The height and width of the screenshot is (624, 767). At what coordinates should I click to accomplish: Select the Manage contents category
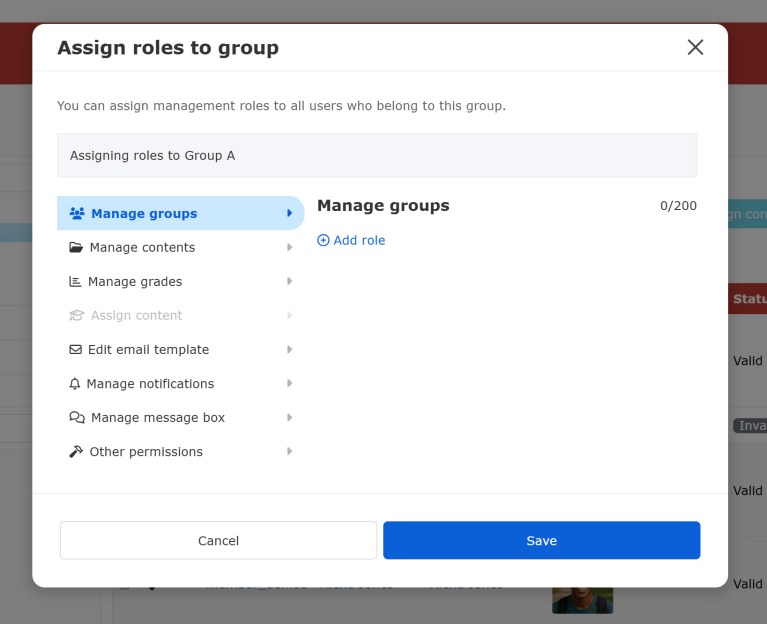(180, 247)
